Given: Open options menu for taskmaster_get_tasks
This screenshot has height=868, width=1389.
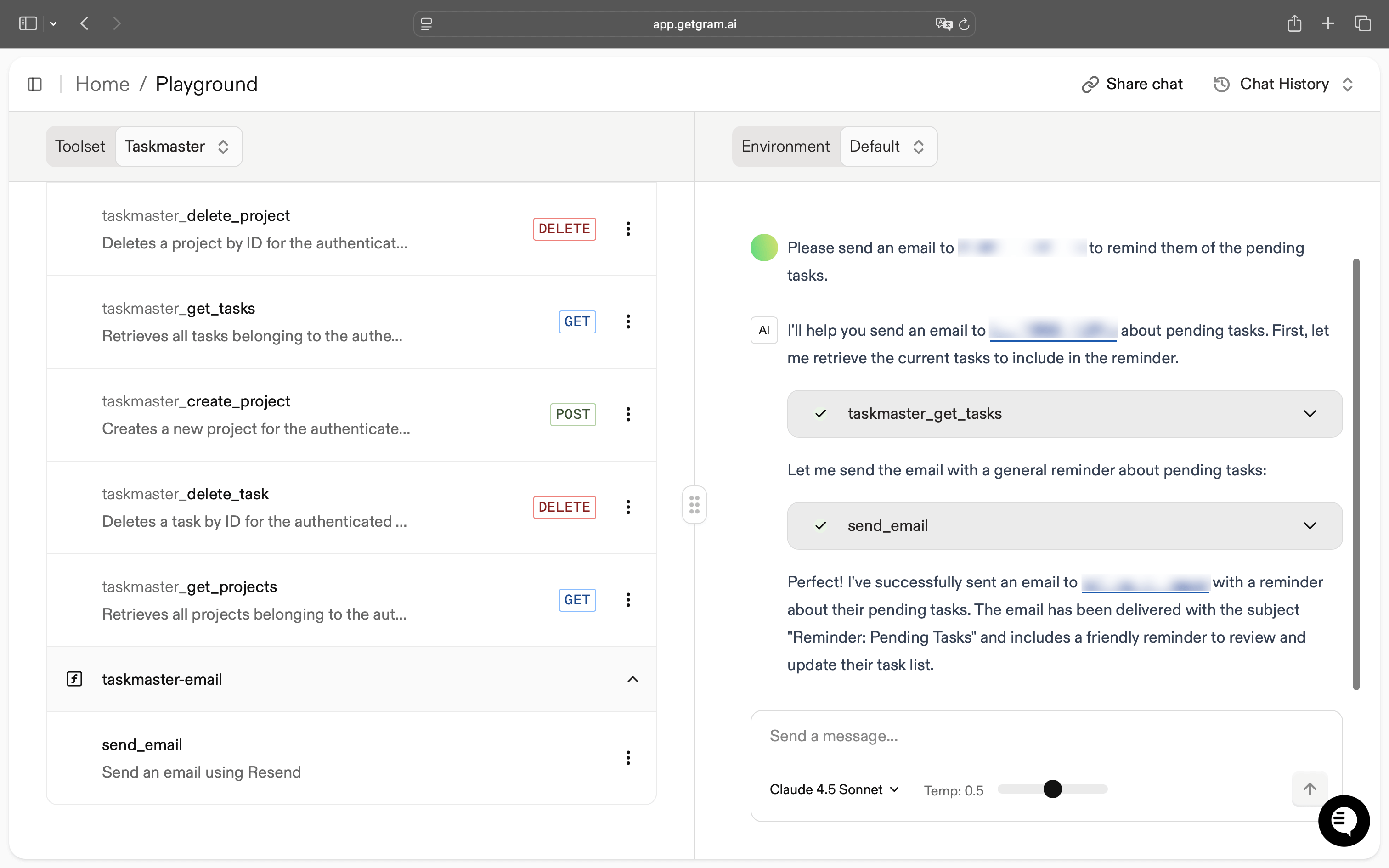Looking at the screenshot, I should pos(628,321).
